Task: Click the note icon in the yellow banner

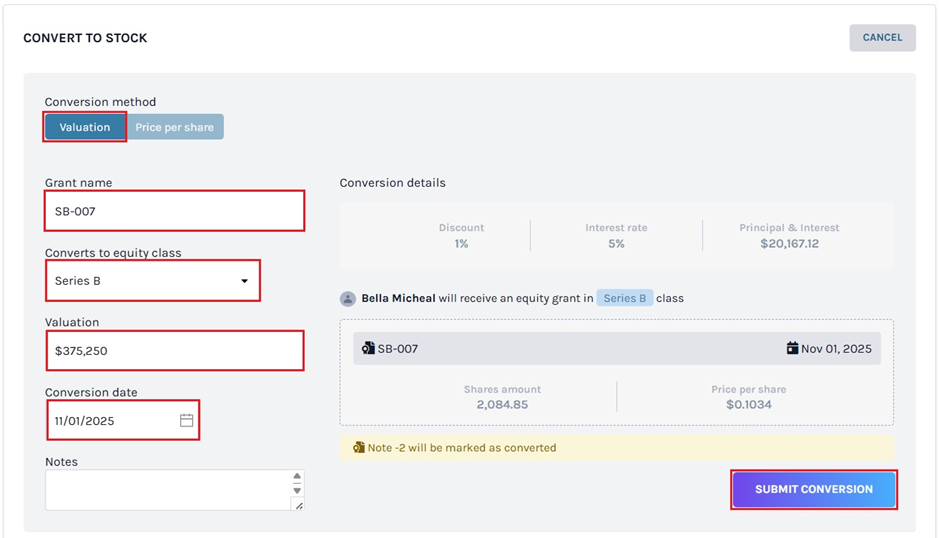Action: (358, 448)
